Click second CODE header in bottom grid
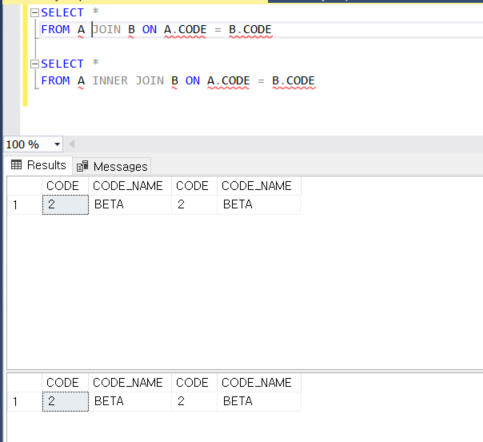This screenshot has height=442, width=483. pyautogui.click(x=194, y=383)
